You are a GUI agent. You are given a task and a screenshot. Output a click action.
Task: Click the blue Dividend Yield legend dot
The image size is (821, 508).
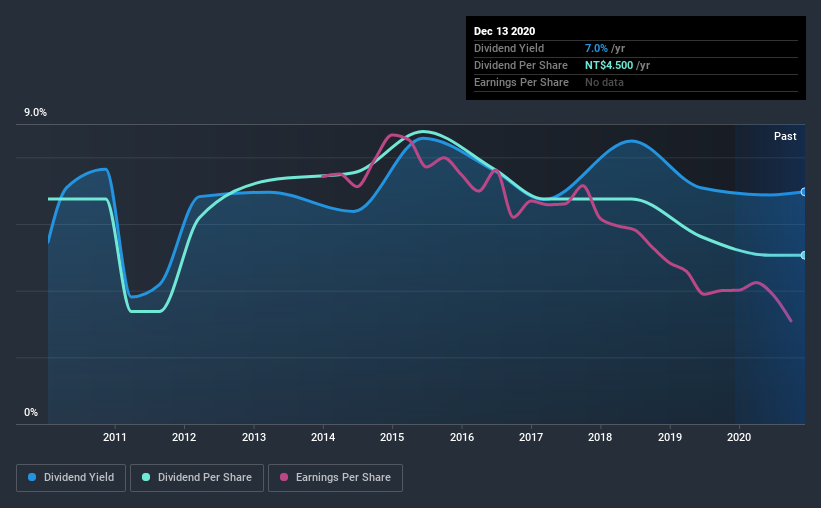click(32, 477)
